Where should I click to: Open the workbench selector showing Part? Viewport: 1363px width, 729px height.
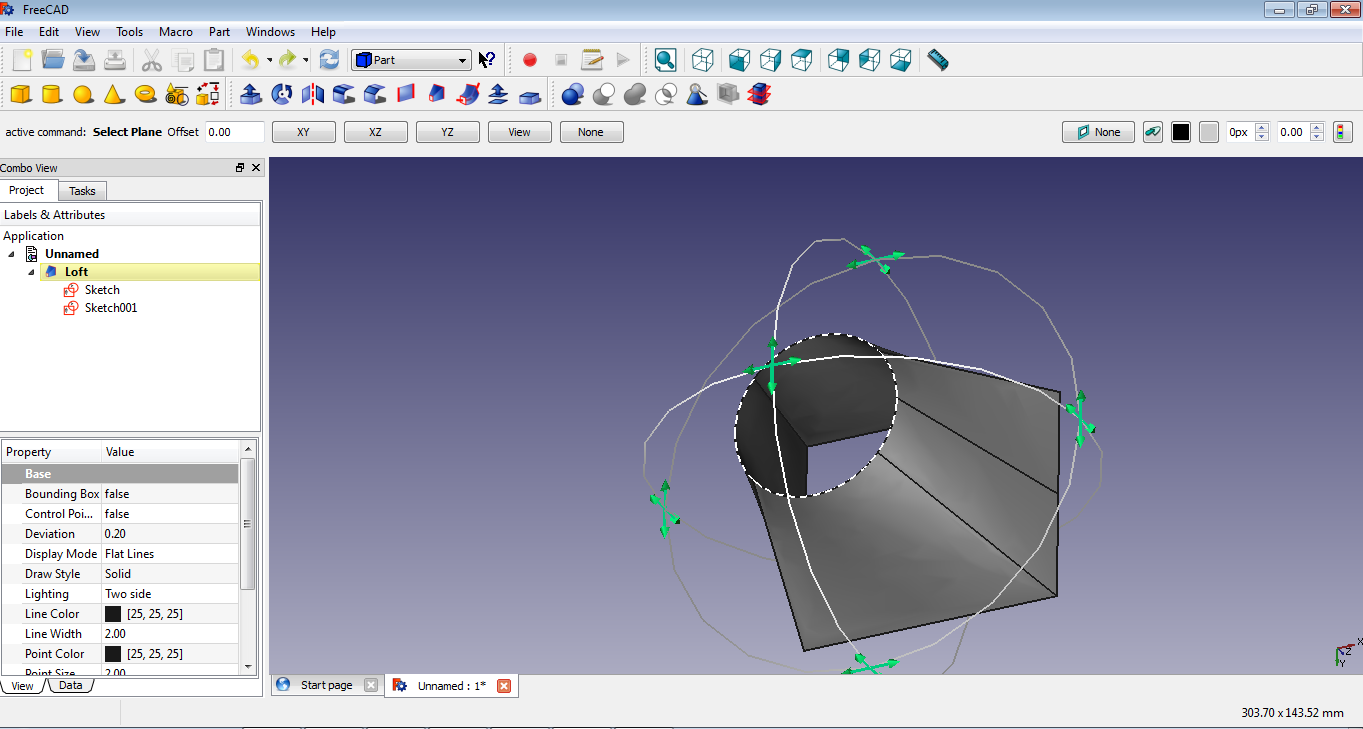(x=410, y=59)
